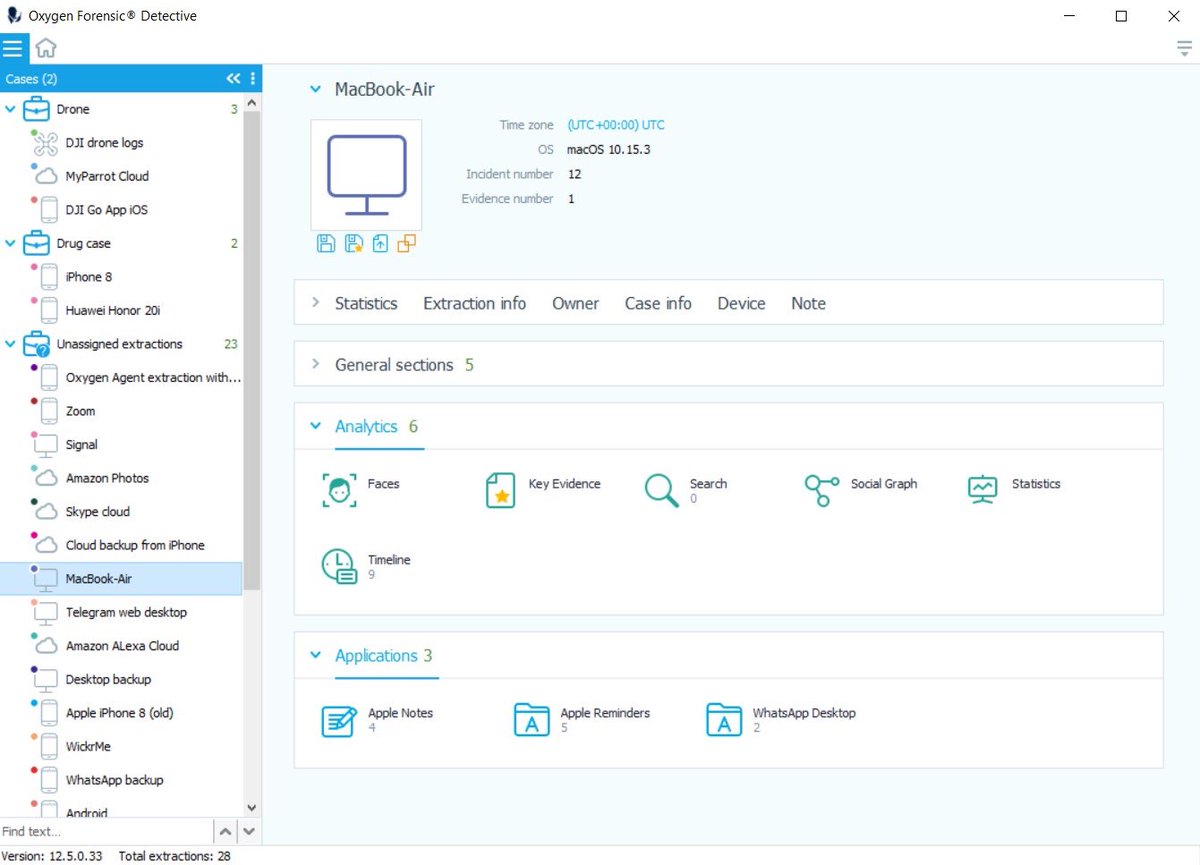This screenshot has height=865, width=1200.
Task: Switch to the Extraction info tab
Action: tap(474, 303)
